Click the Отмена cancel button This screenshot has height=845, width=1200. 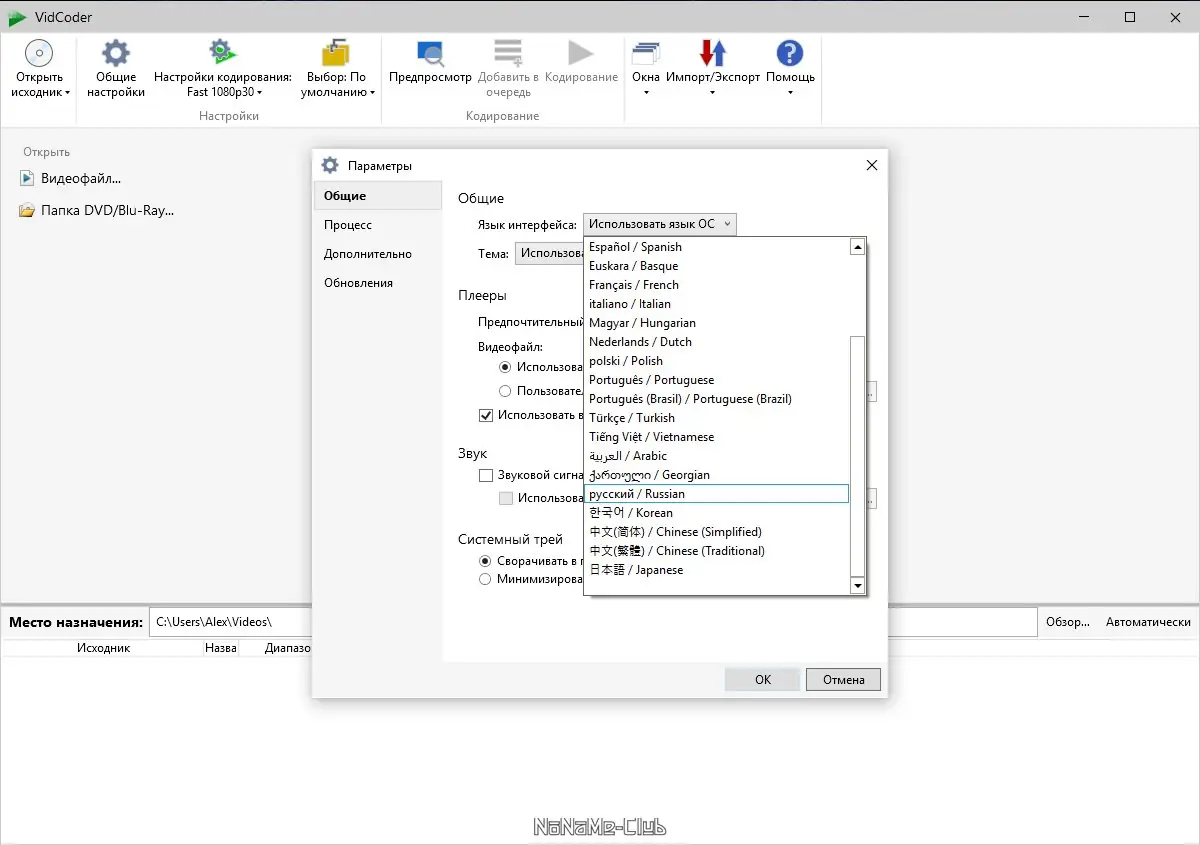(843, 680)
